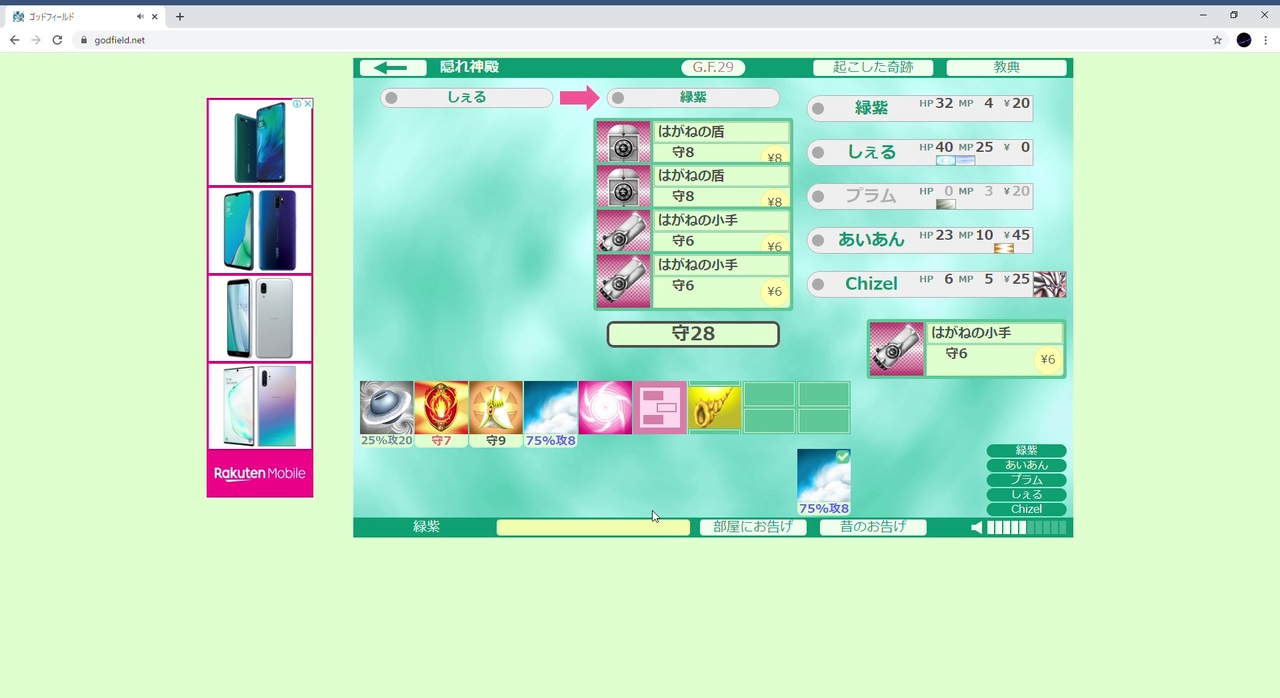The width and height of the screenshot is (1280, 698).
Task: Focus the chat message input field
Action: [x=593, y=527]
